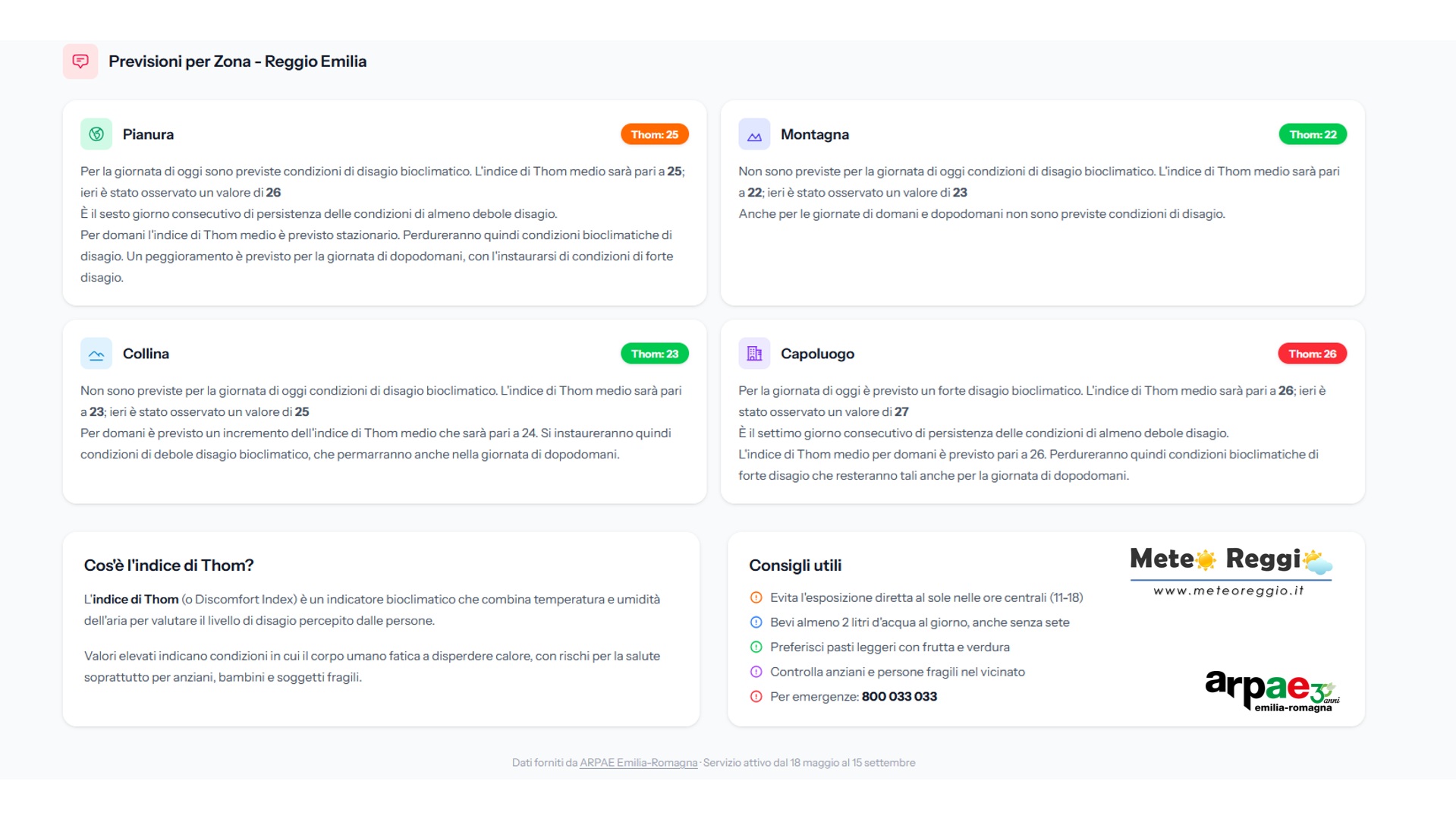The height and width of the screenshot is (819, 1456).
Task: Click the arpae emilia-romagna logo
Action: (1272, 691)
